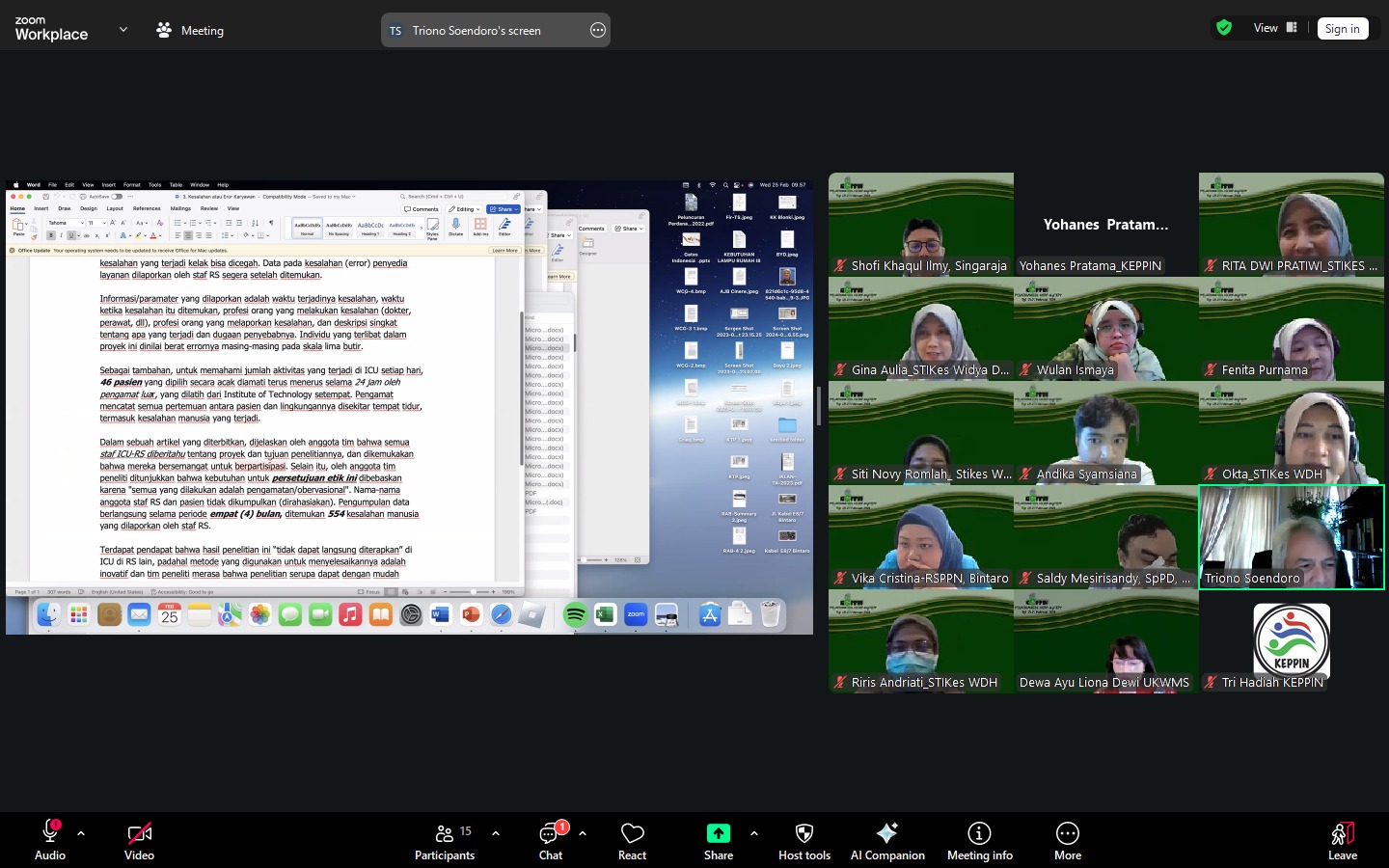Unmute microphone with Audio button
The width and height of the screenshot is (1389, 868).
pyautogui.click(x=50, y=841)
